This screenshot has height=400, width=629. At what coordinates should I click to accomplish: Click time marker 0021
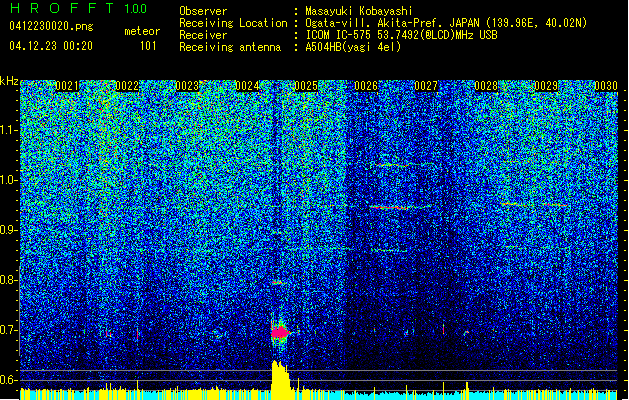(x=67, y=86)
